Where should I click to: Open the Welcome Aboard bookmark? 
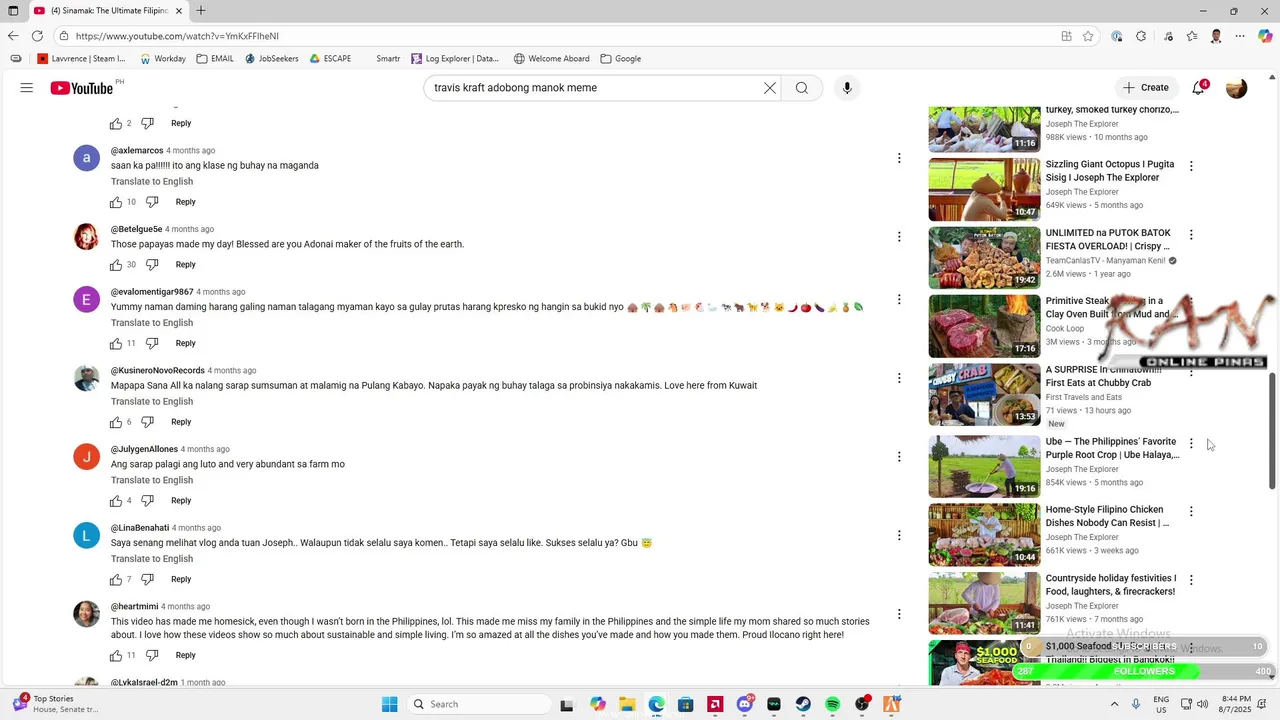(x=551, y=59)
